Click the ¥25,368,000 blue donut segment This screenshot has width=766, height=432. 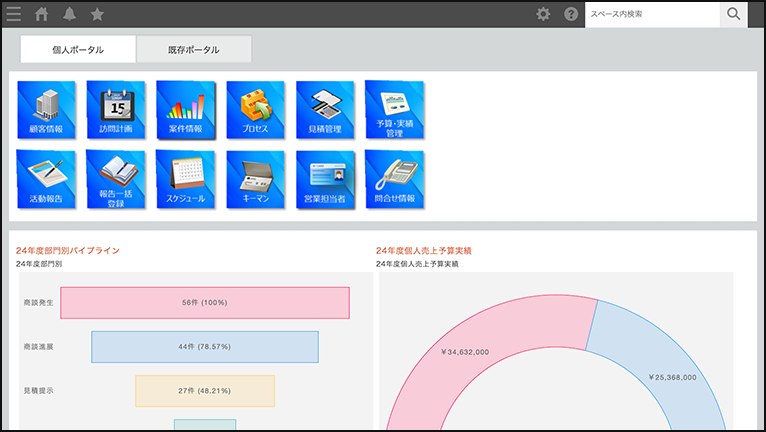point(672,377)
